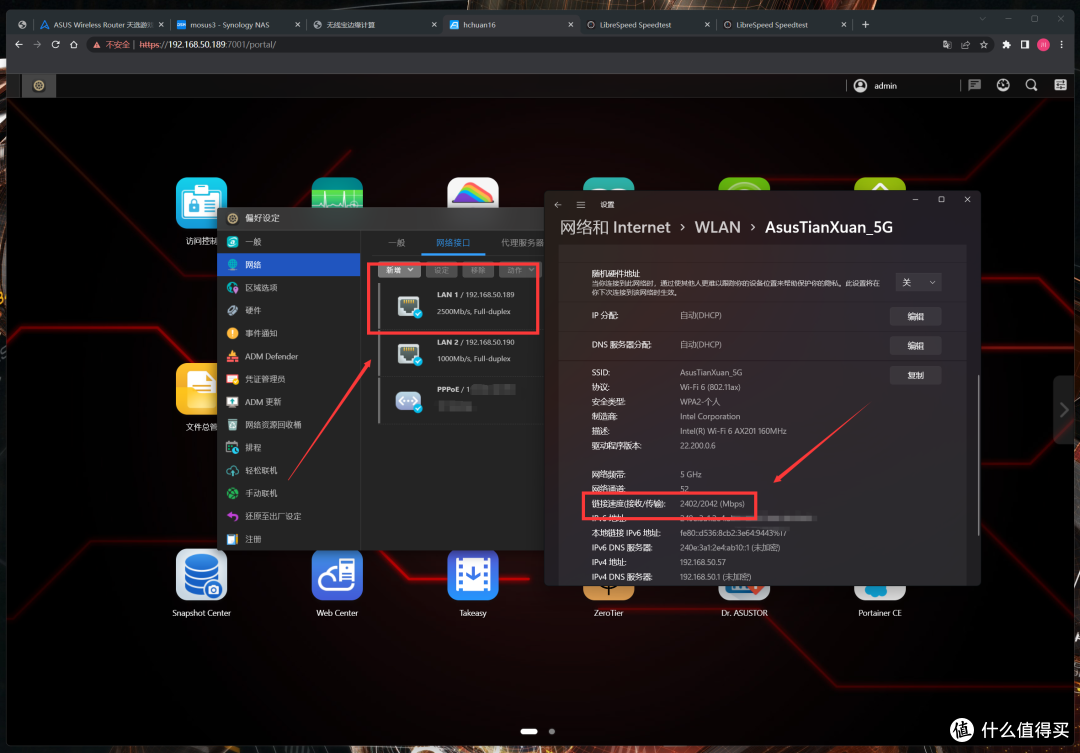Select the PPPoE connection icon
This screenshot has width=1080, height=753.
coord(408,400)
